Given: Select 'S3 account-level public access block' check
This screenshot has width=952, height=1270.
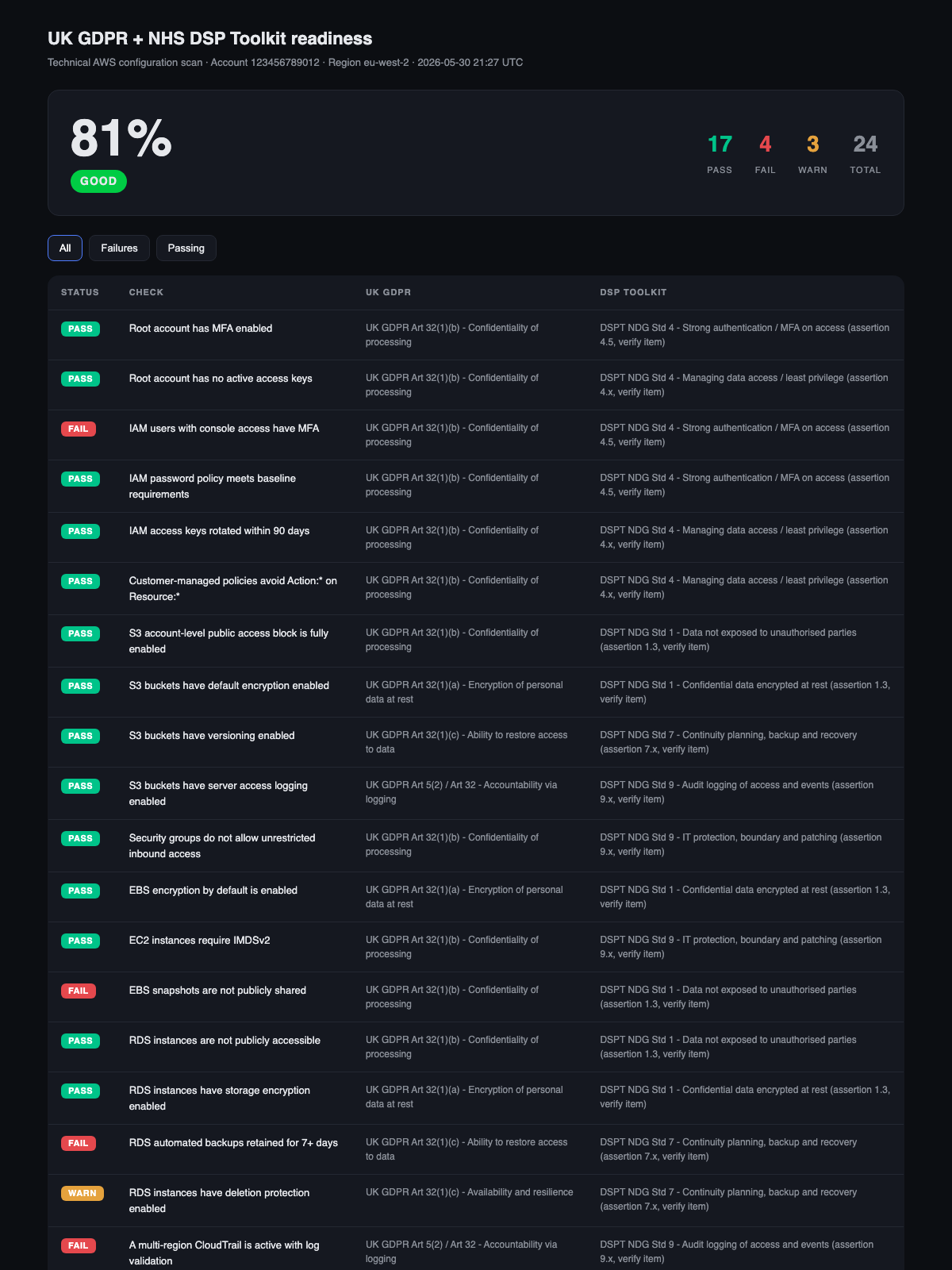Looking at the screenshot, I should pos(228,641).
